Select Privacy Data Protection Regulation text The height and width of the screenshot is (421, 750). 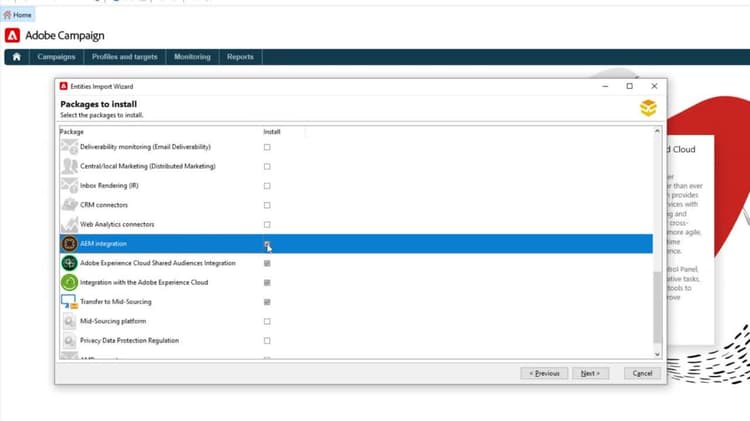[x=130, y=341]
